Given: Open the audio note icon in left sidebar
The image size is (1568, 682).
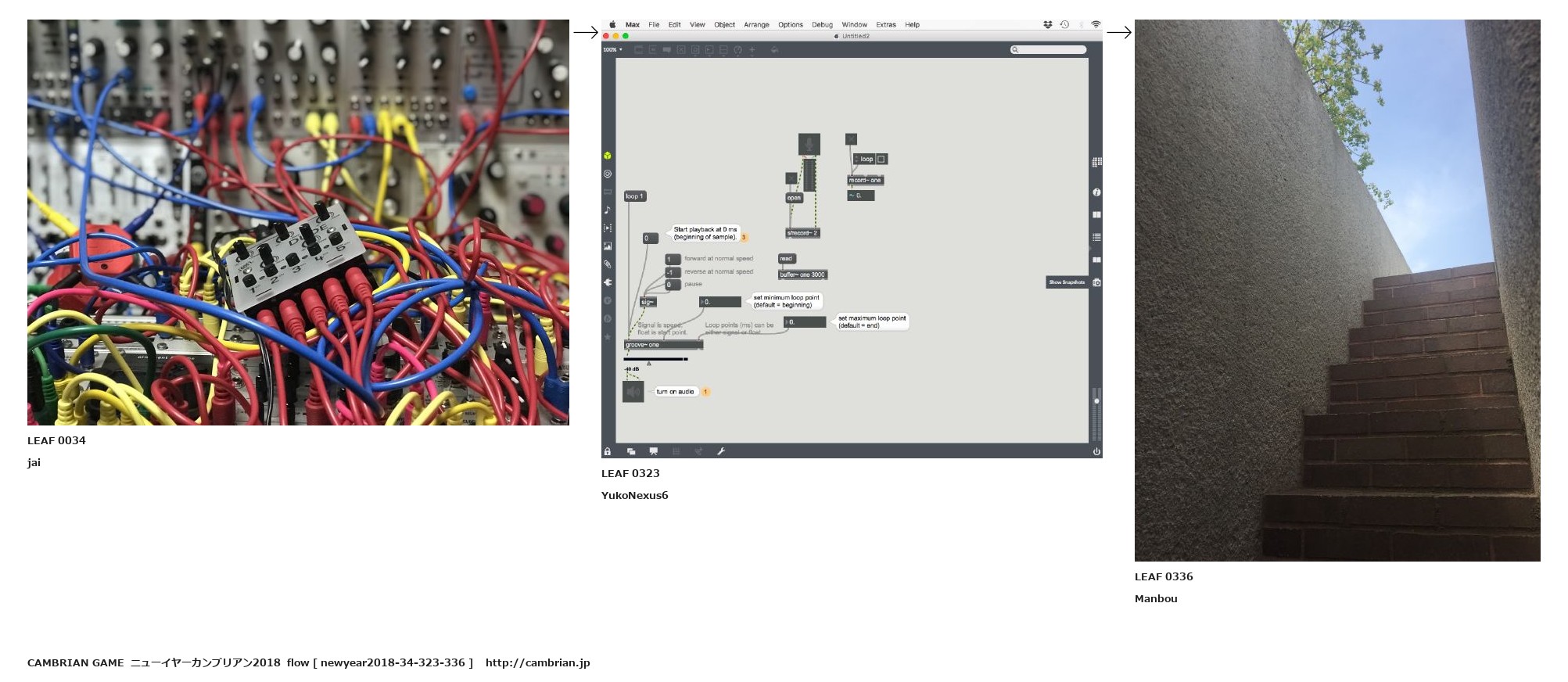Looking at the screenshot, I should coord(608,210).
